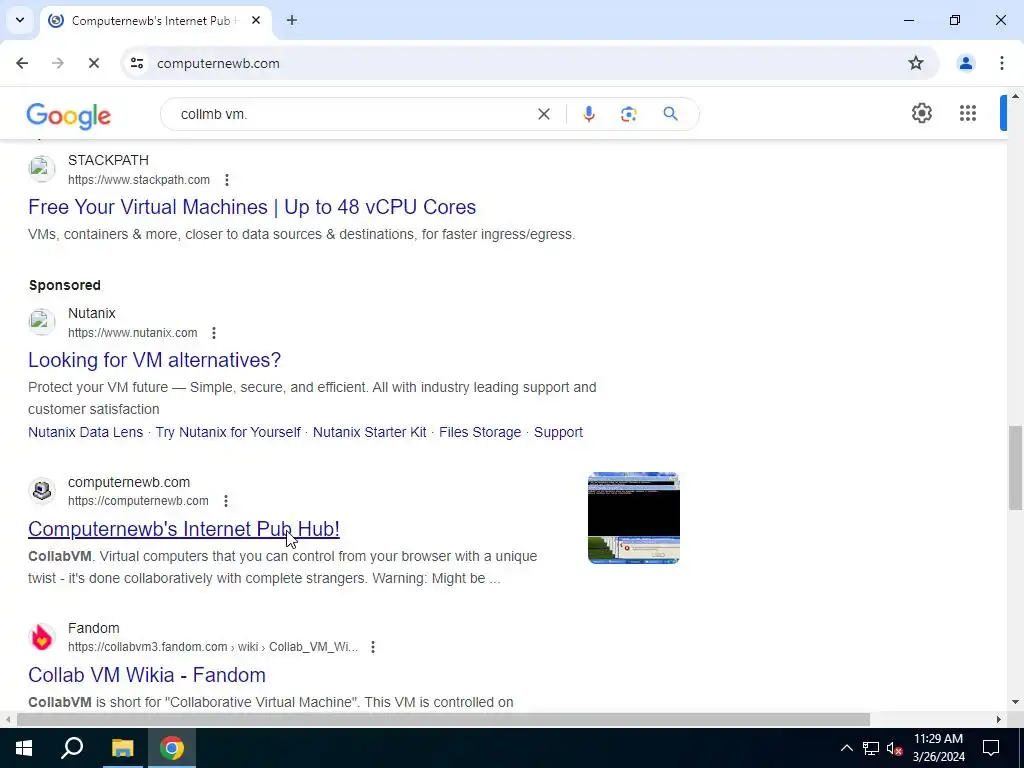Open network status tray icon
This screenshot has width=1024, height=768.
[x=871, y=748]
